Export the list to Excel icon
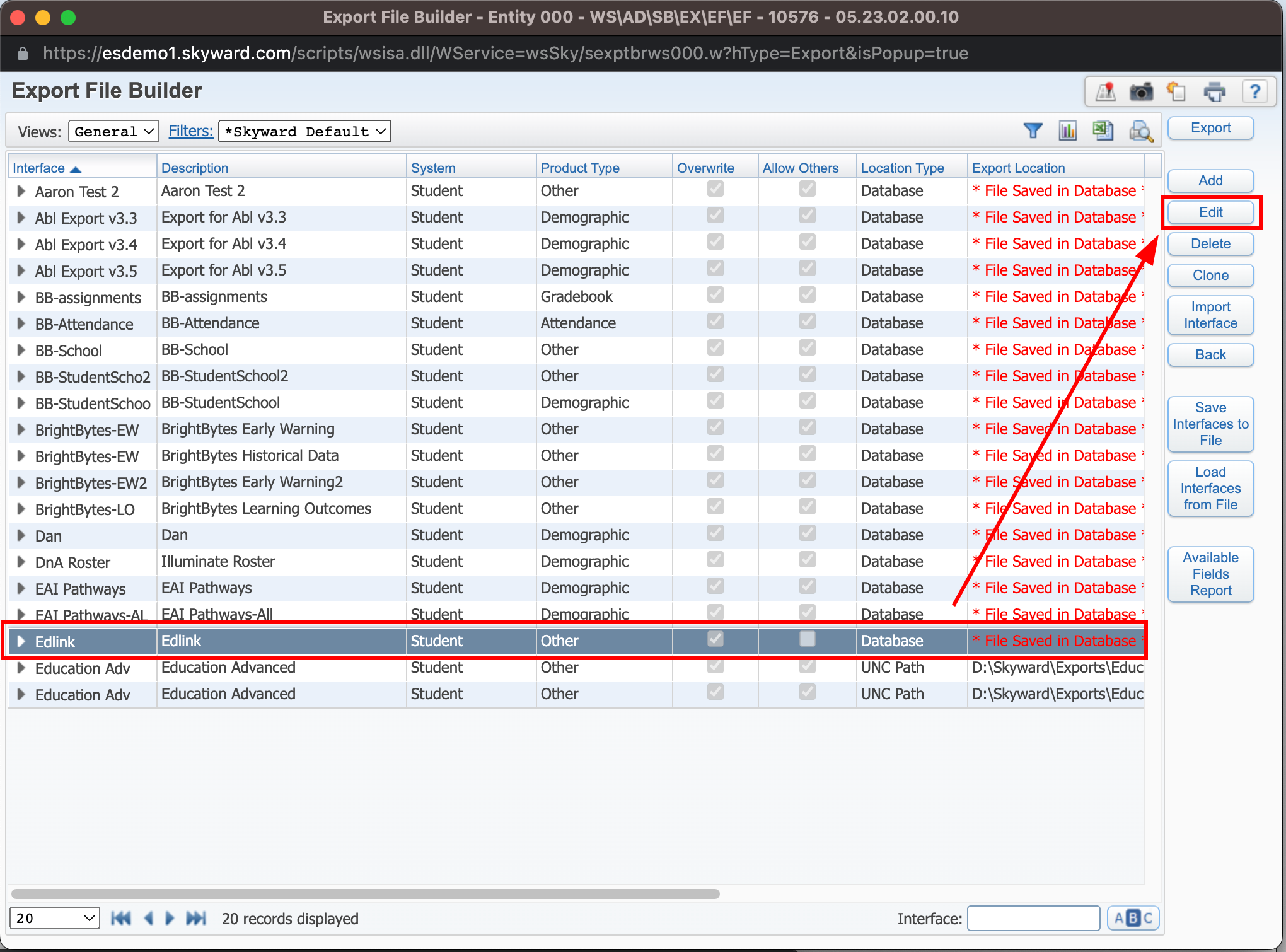The image size is (1286, 952). [x=1103, y=131]
